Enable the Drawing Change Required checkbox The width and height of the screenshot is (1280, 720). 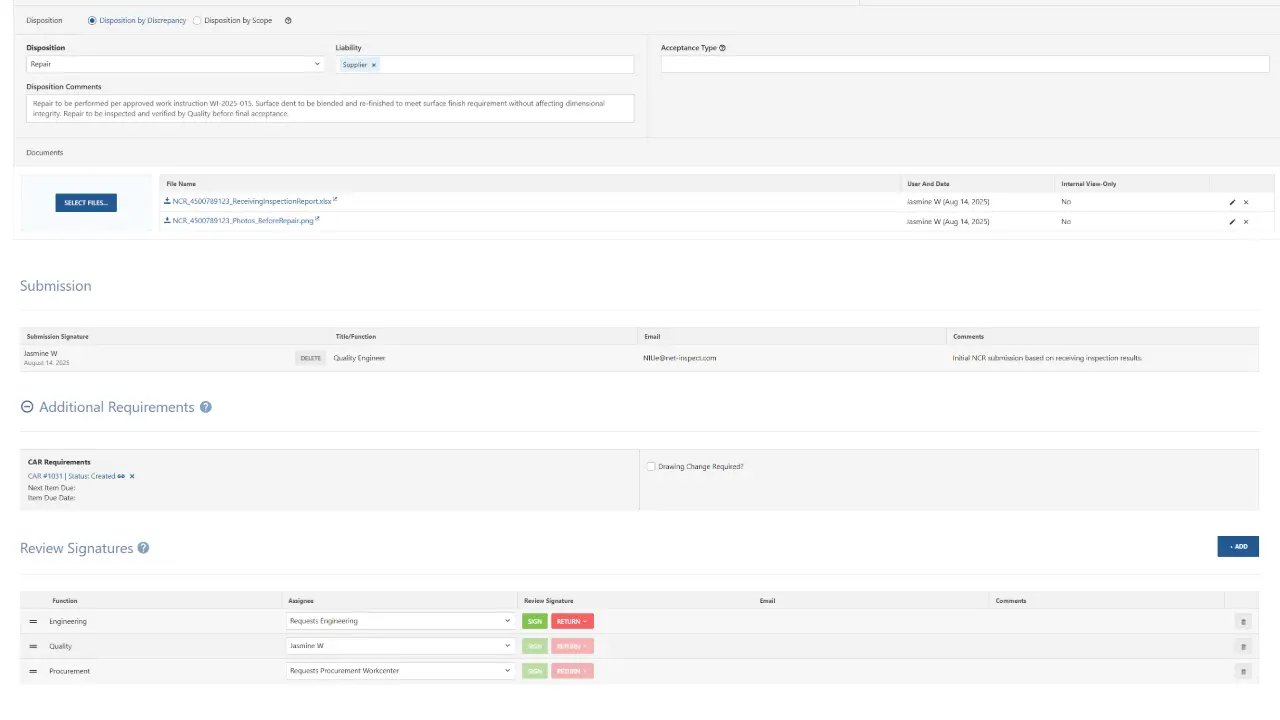coord(651,466)
